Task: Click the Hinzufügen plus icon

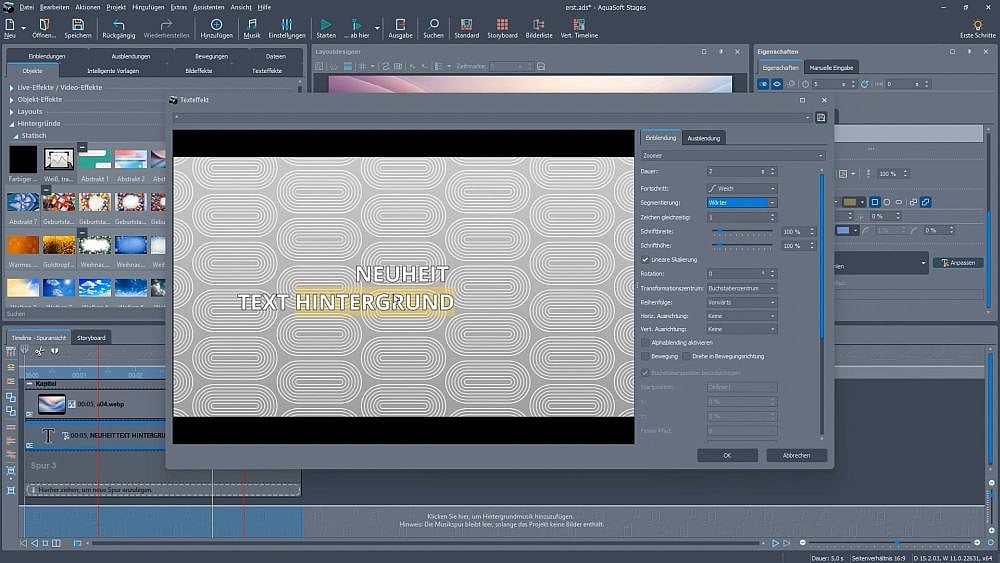Action: coord(216,24)
